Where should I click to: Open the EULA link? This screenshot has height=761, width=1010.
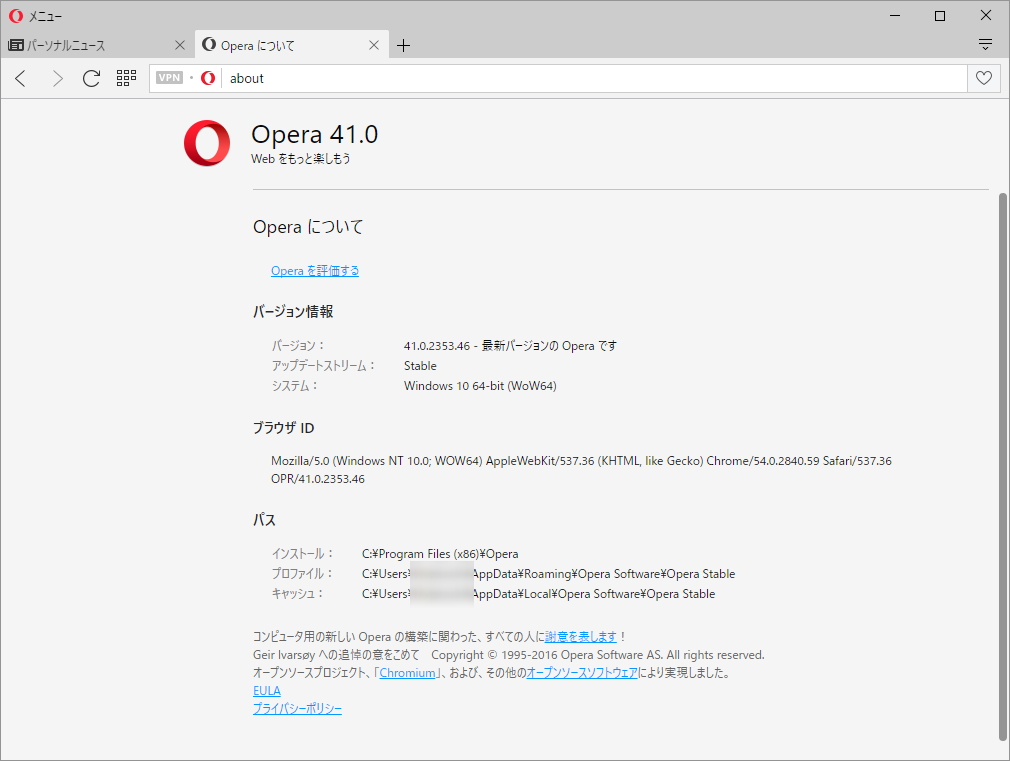point(267,690)
